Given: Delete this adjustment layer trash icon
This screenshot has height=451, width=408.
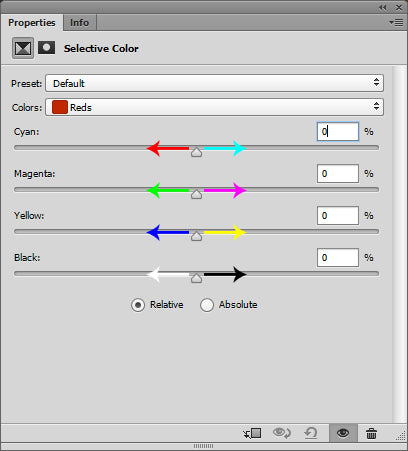Looking at the screenshot, I should 371,434.
